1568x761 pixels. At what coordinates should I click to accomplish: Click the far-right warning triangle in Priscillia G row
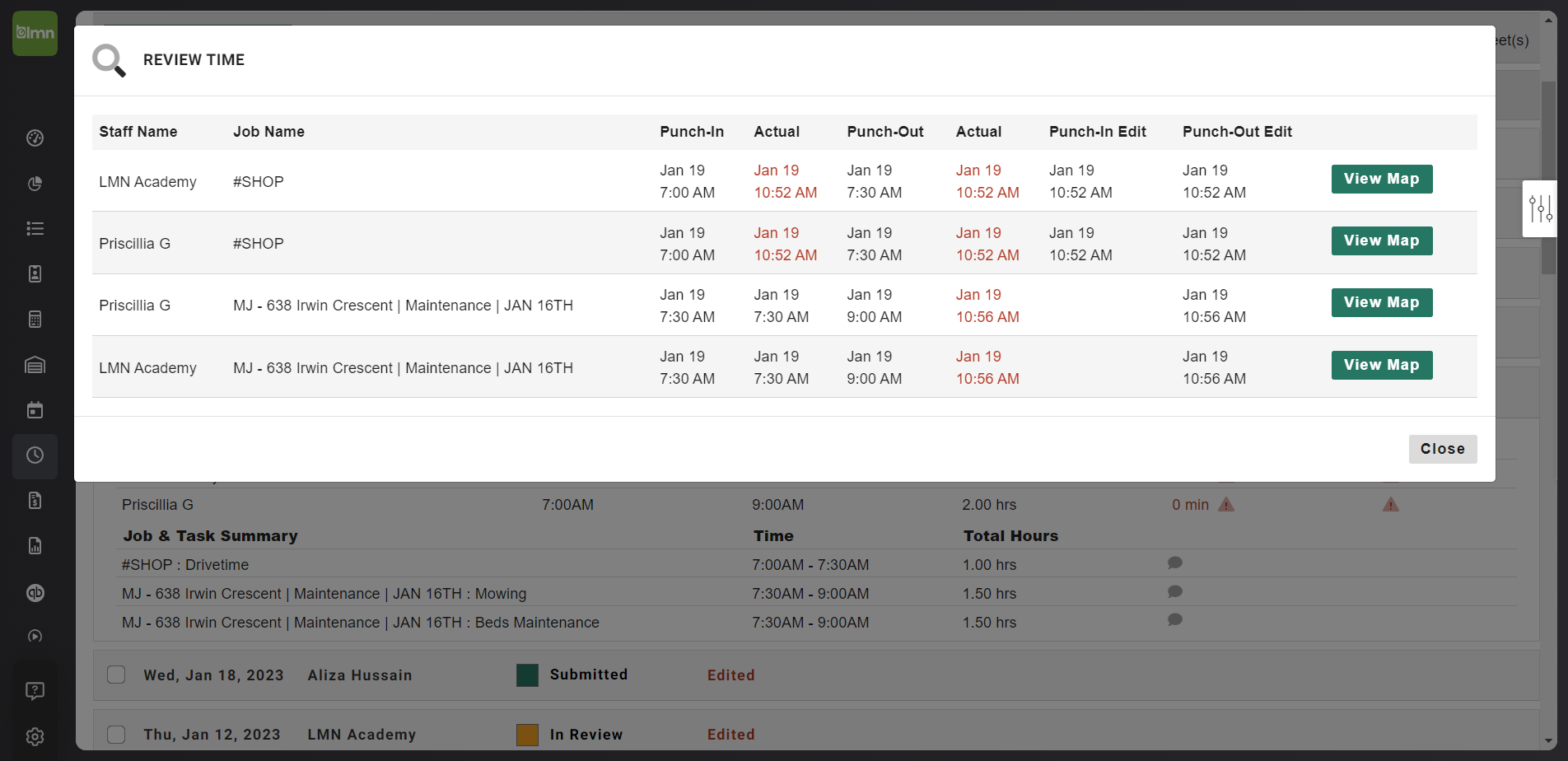coord(1391,504)
